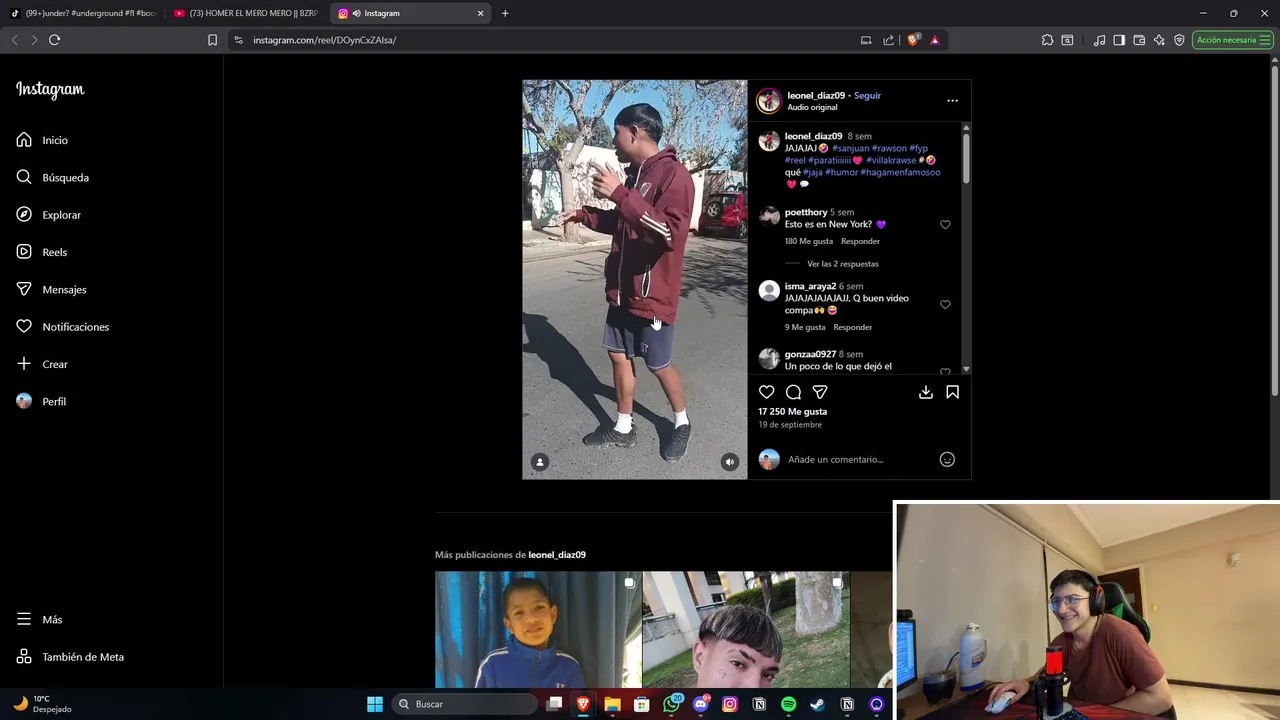Open browser extensions puzzle icon
This screenshot has height=720, width=1280.
pyautogui.click(x=1047, y=40)
